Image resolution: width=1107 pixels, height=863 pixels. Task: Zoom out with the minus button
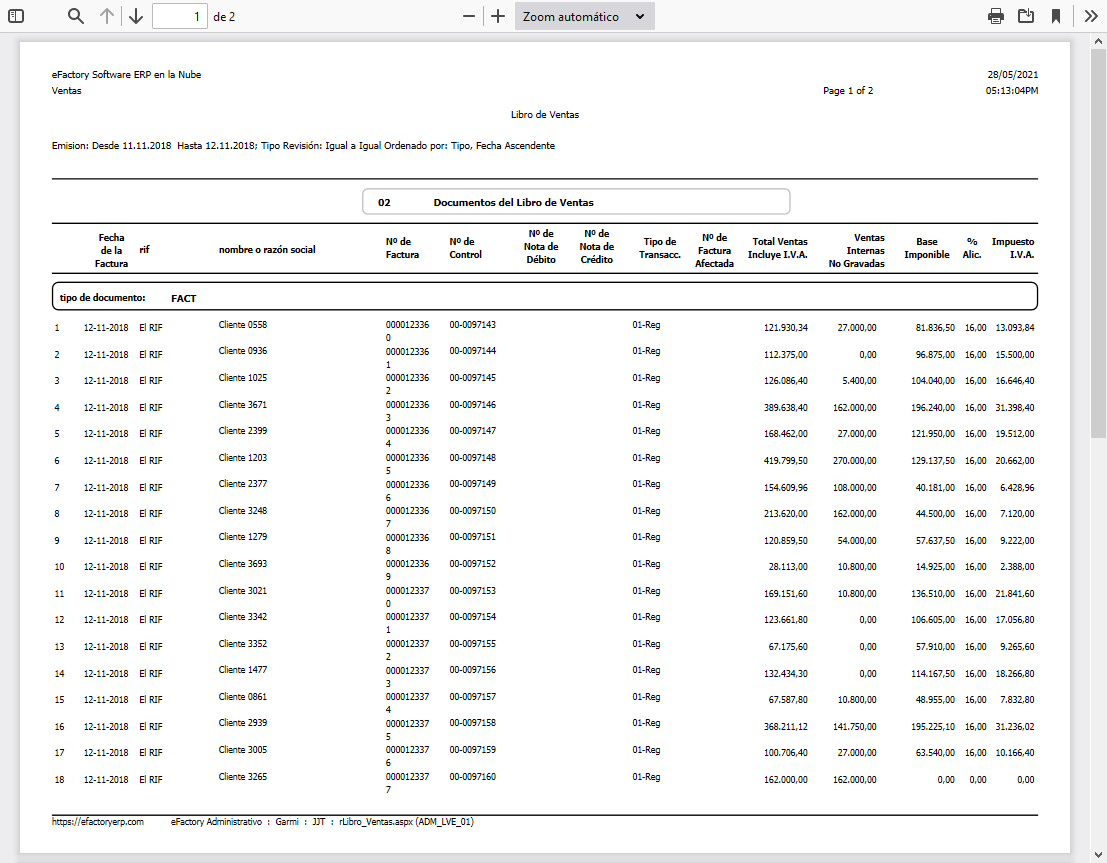(468, 16)
